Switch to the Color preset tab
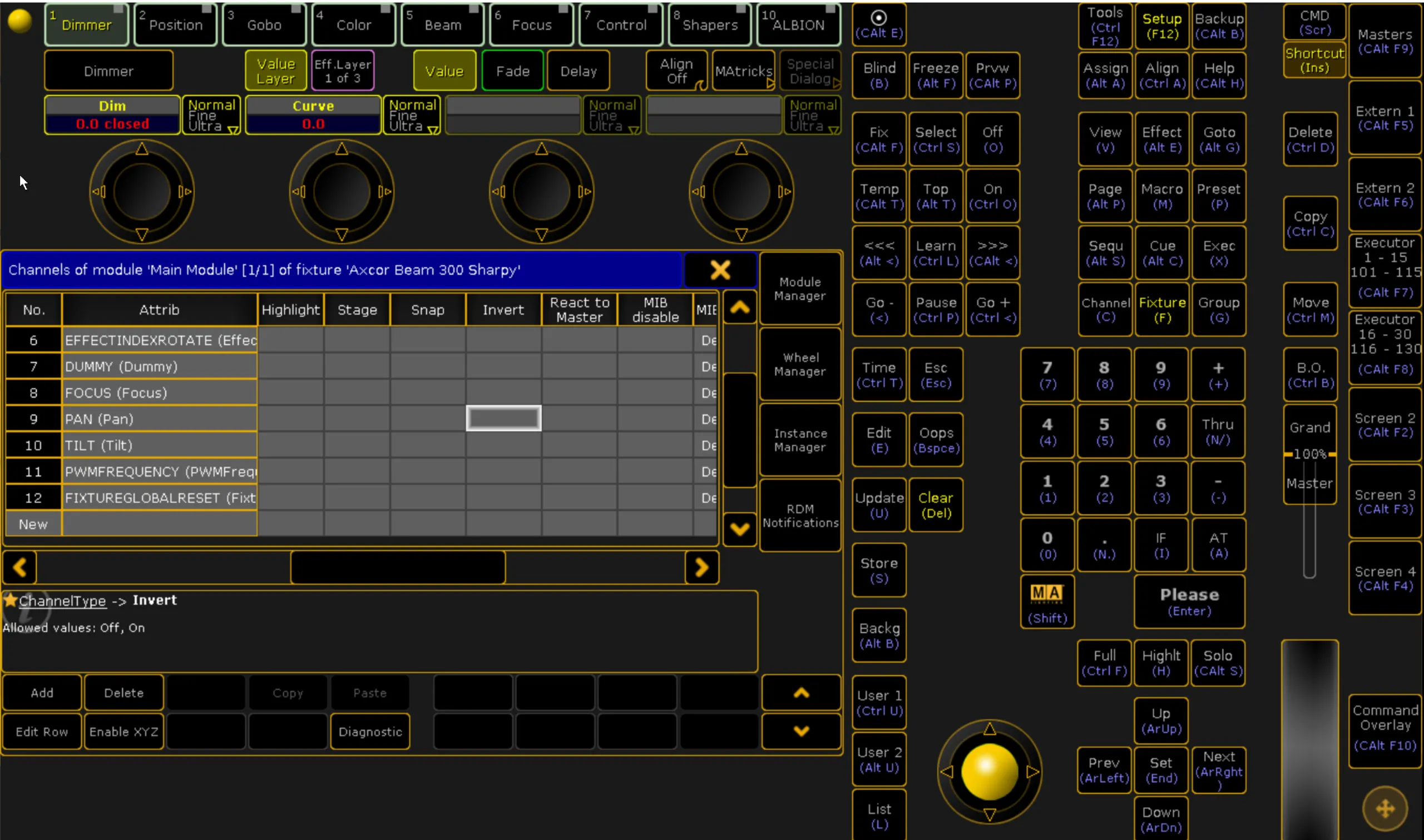This screenshot has height=840, width=1424. pos(354,24)
